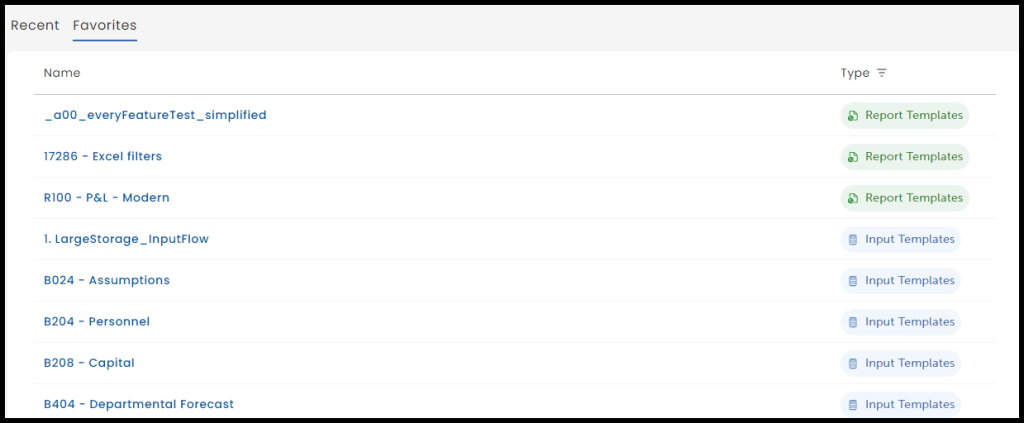Click the _a00_everyFeatureTest_simplified report badge icon
The image size is (1024, 423).
click(853, 116)
